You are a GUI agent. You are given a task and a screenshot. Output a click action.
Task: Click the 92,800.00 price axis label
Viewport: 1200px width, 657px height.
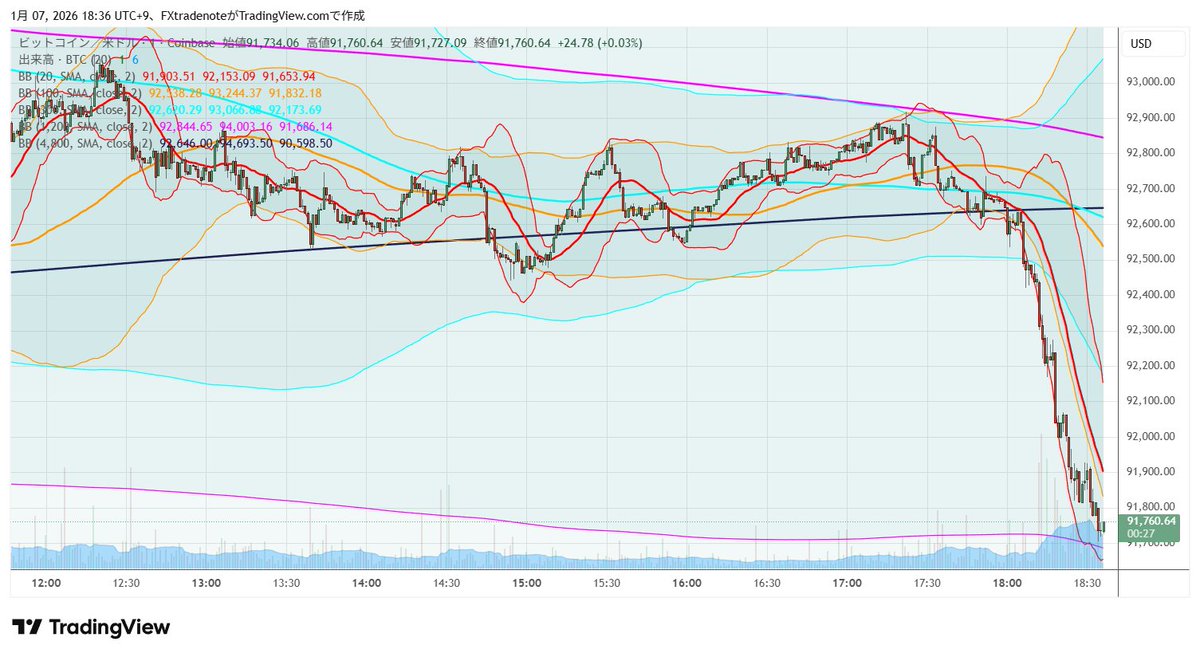(1150, 153)
